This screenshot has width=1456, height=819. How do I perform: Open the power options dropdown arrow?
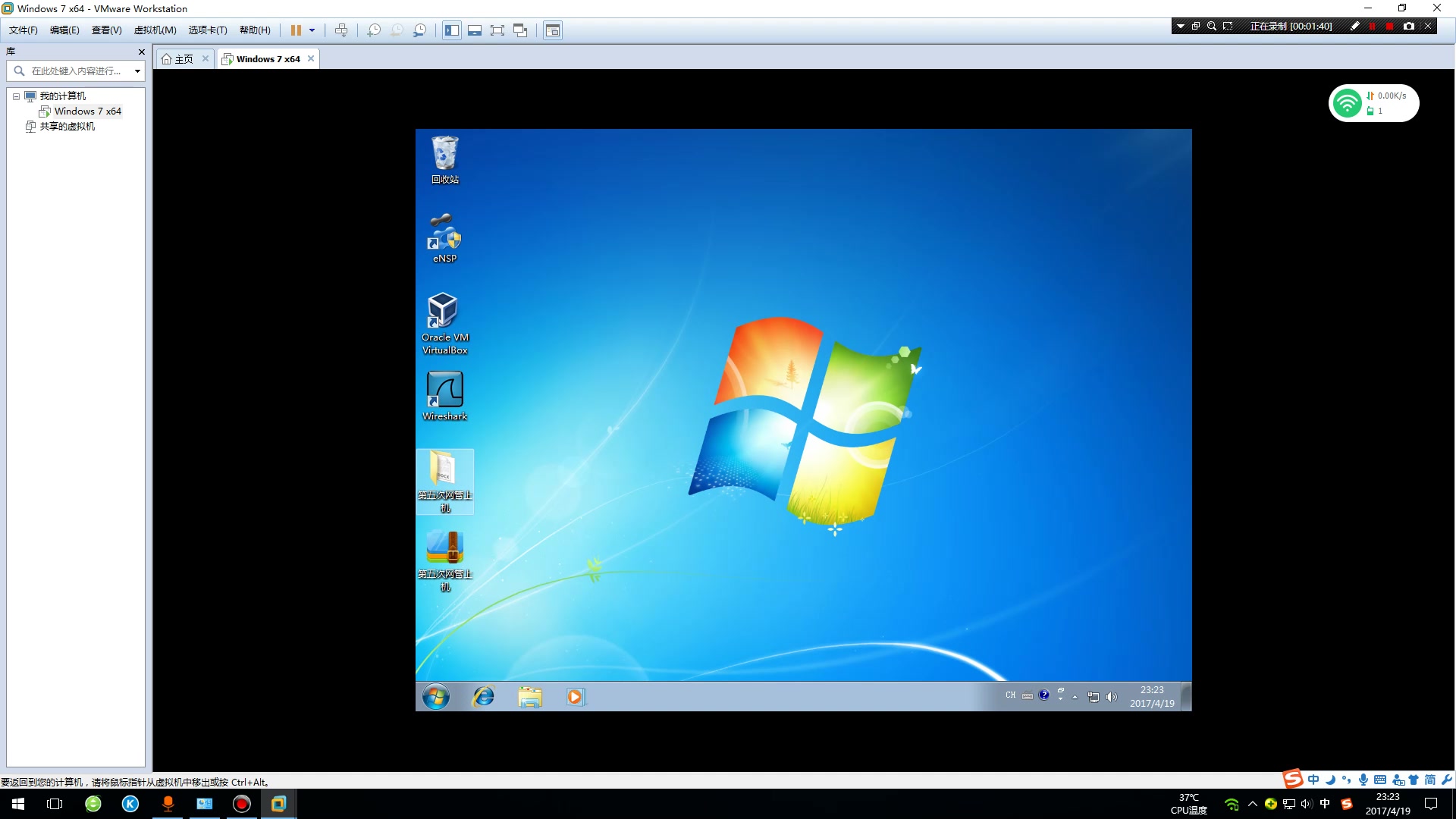pos(312,30)
